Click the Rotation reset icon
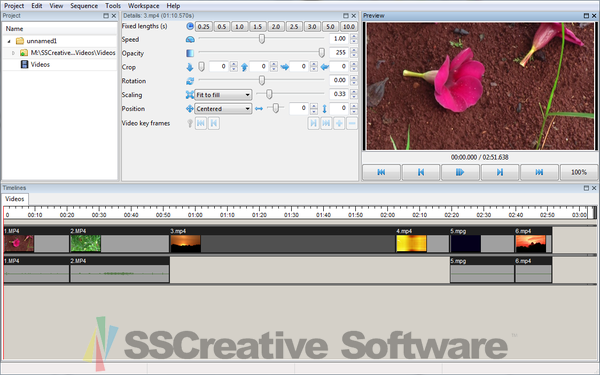Screen dimensions: 600x375 190,81
